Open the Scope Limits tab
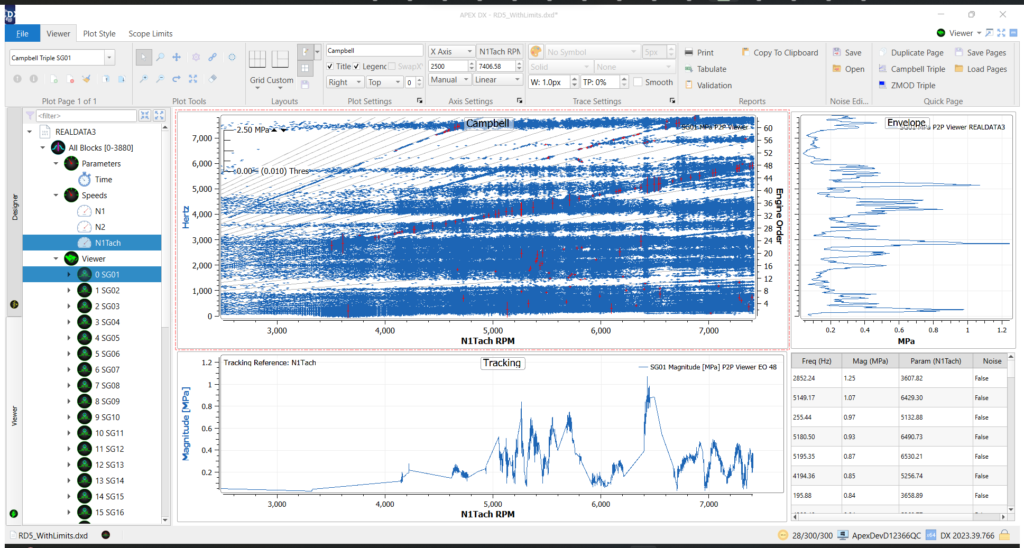This screenshot has width=1024, height=548. click(x=149, y=34)
